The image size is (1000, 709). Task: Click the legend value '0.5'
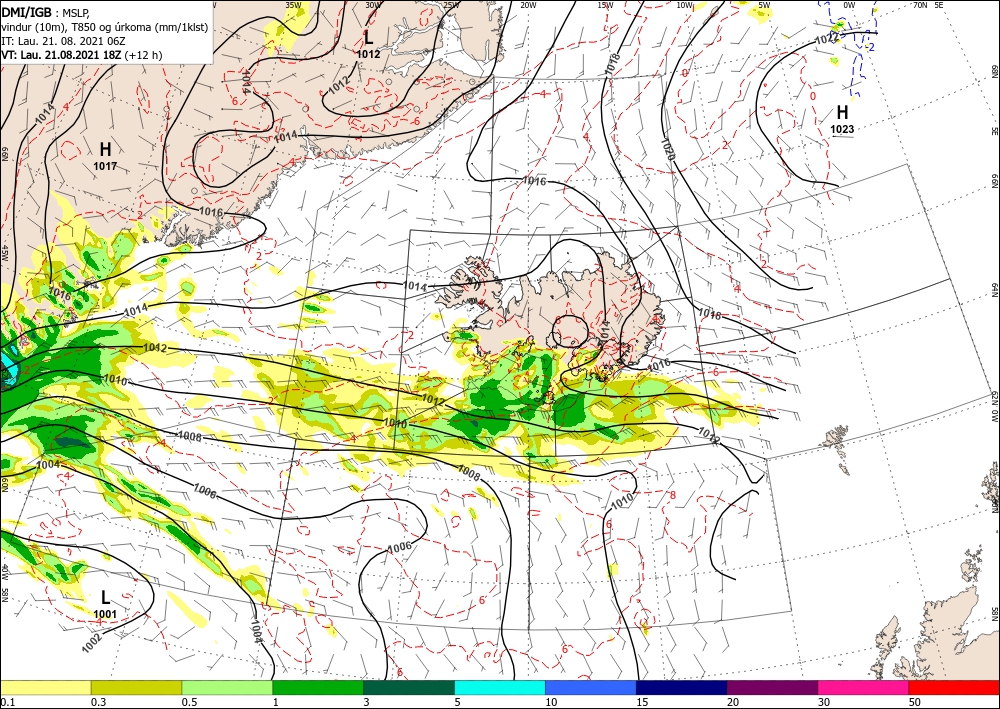point(189,702)
